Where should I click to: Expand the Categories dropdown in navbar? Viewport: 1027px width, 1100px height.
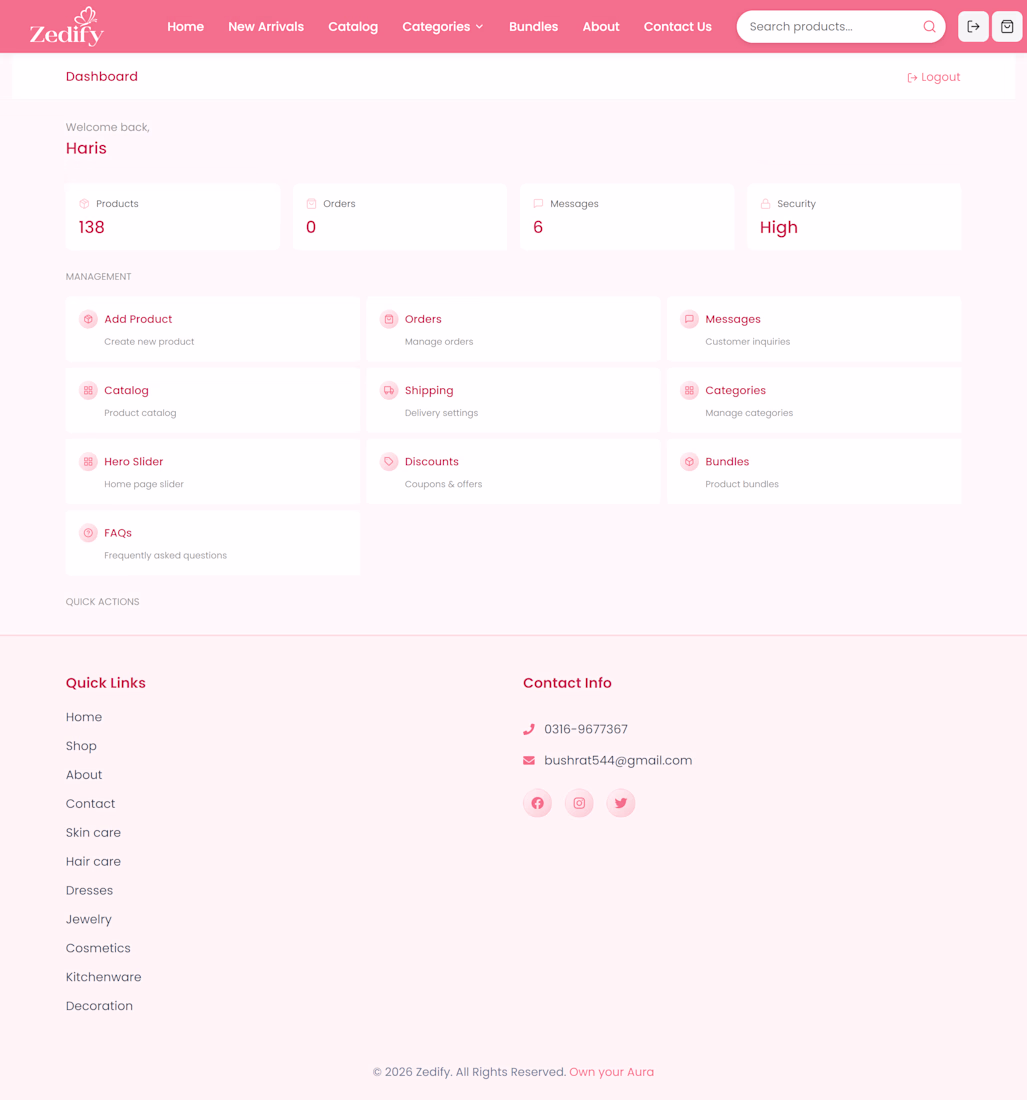[443, 27]
